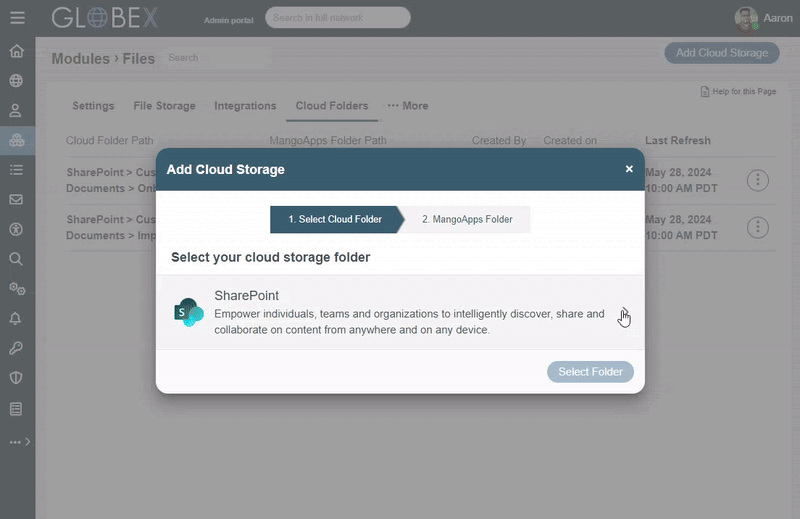Close the Add Cloud Storage dialog
This screenshot has width=800, height=519.
tap(629, 169)
